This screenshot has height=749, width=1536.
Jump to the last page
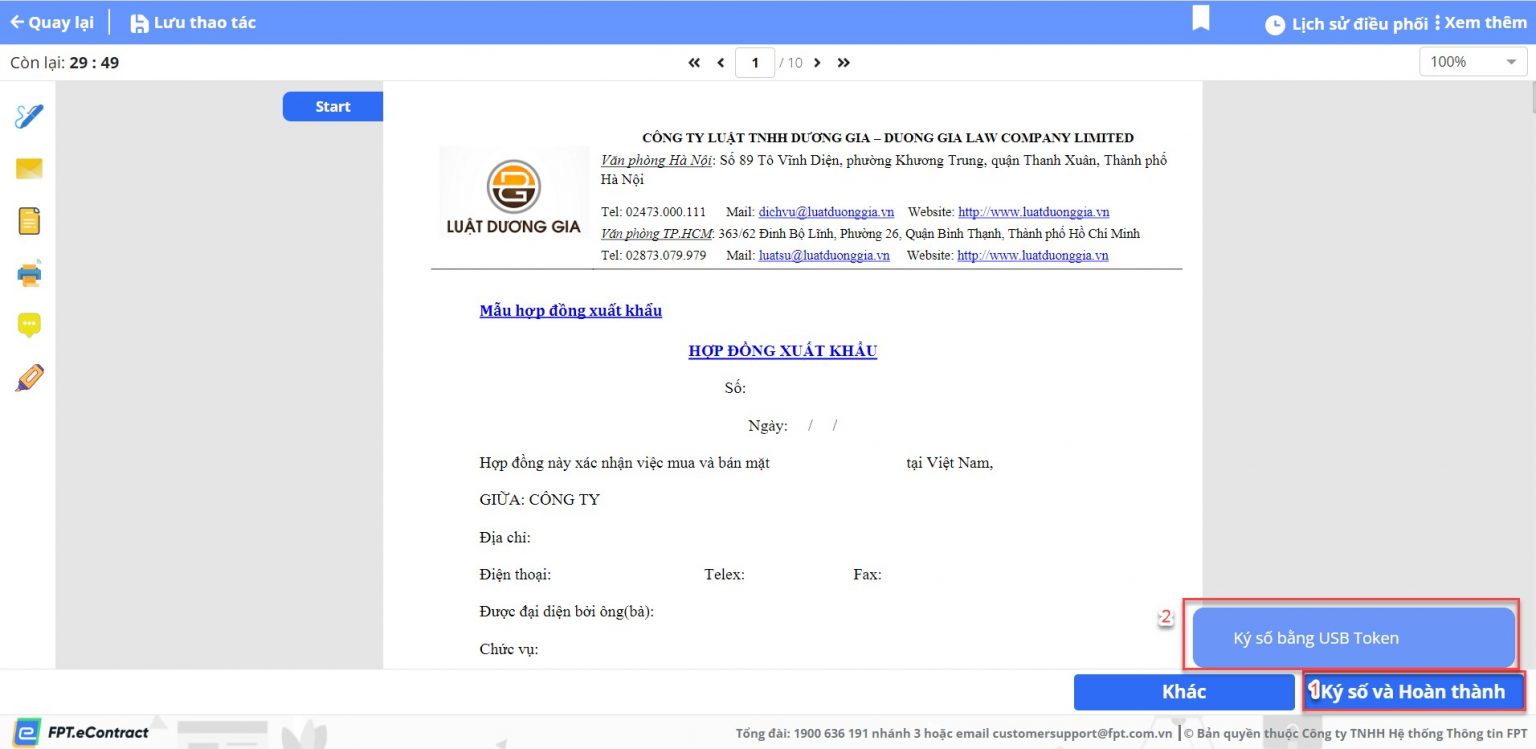tap(843, 63)
